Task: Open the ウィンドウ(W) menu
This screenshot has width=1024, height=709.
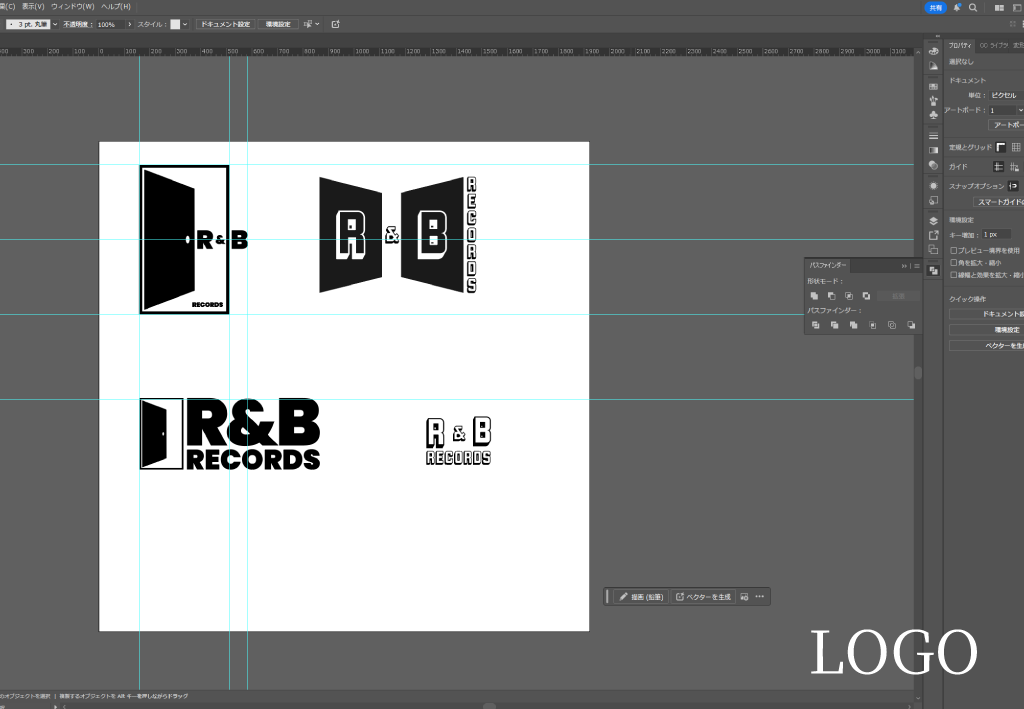Action: 72,6
